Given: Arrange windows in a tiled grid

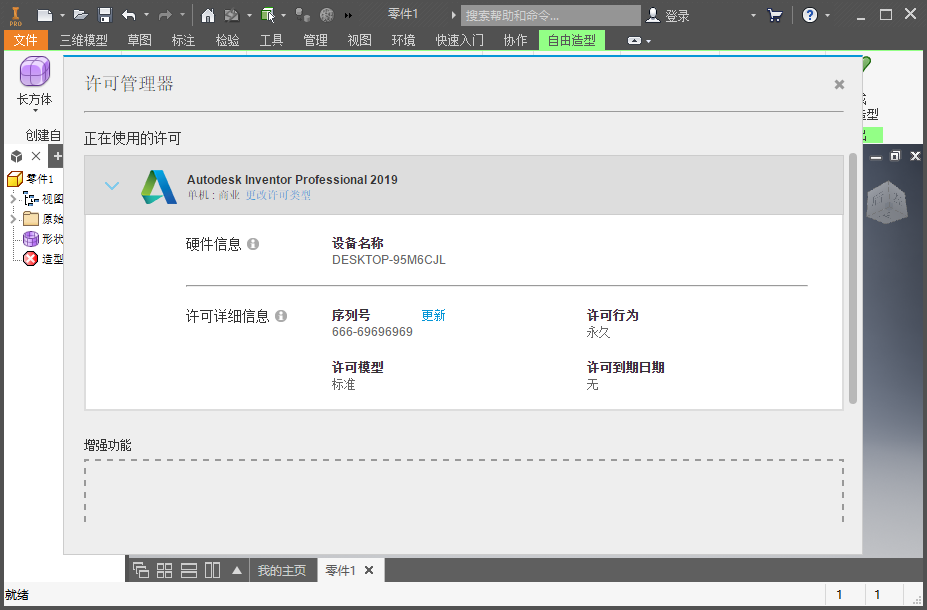Looking at the screenshot, I should (x=164, y=570).
